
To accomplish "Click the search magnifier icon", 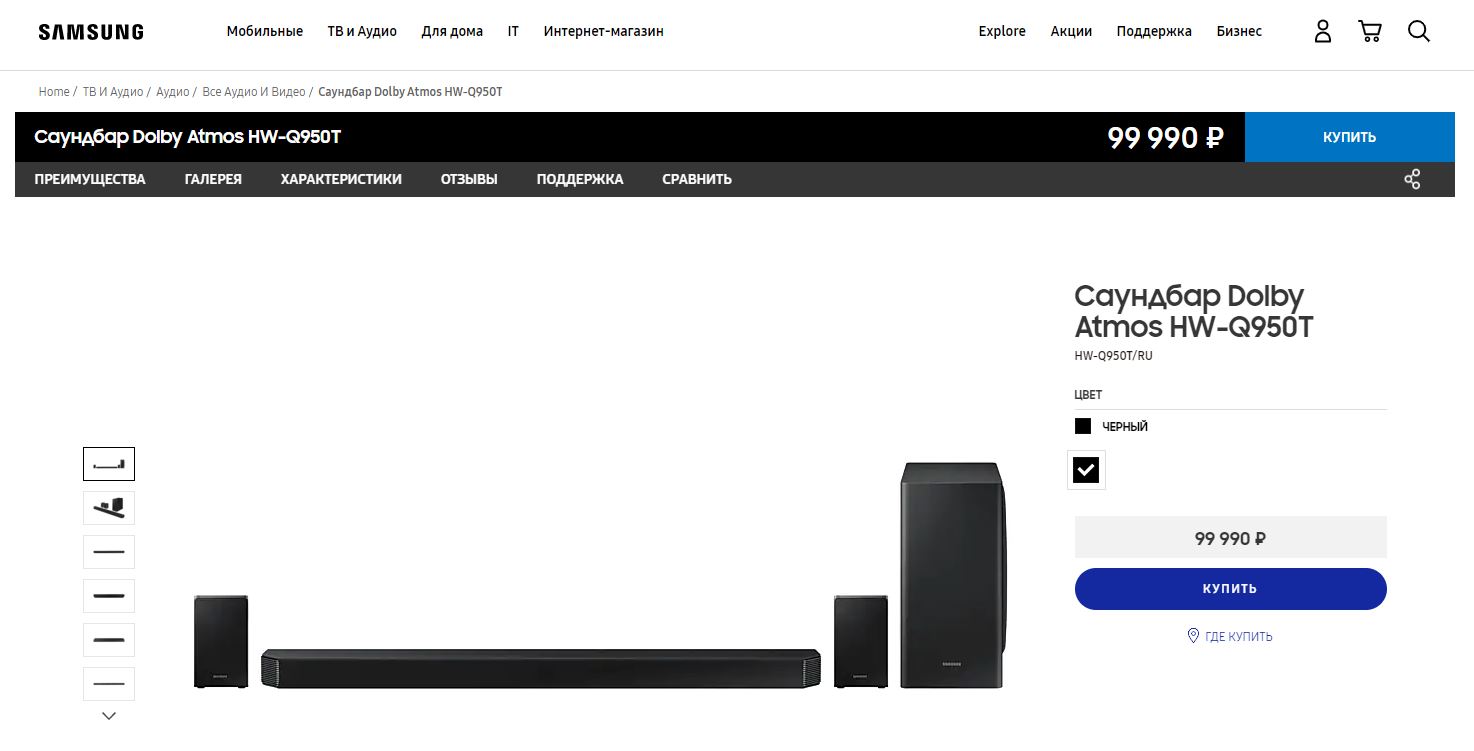I will pos(1418,31).
